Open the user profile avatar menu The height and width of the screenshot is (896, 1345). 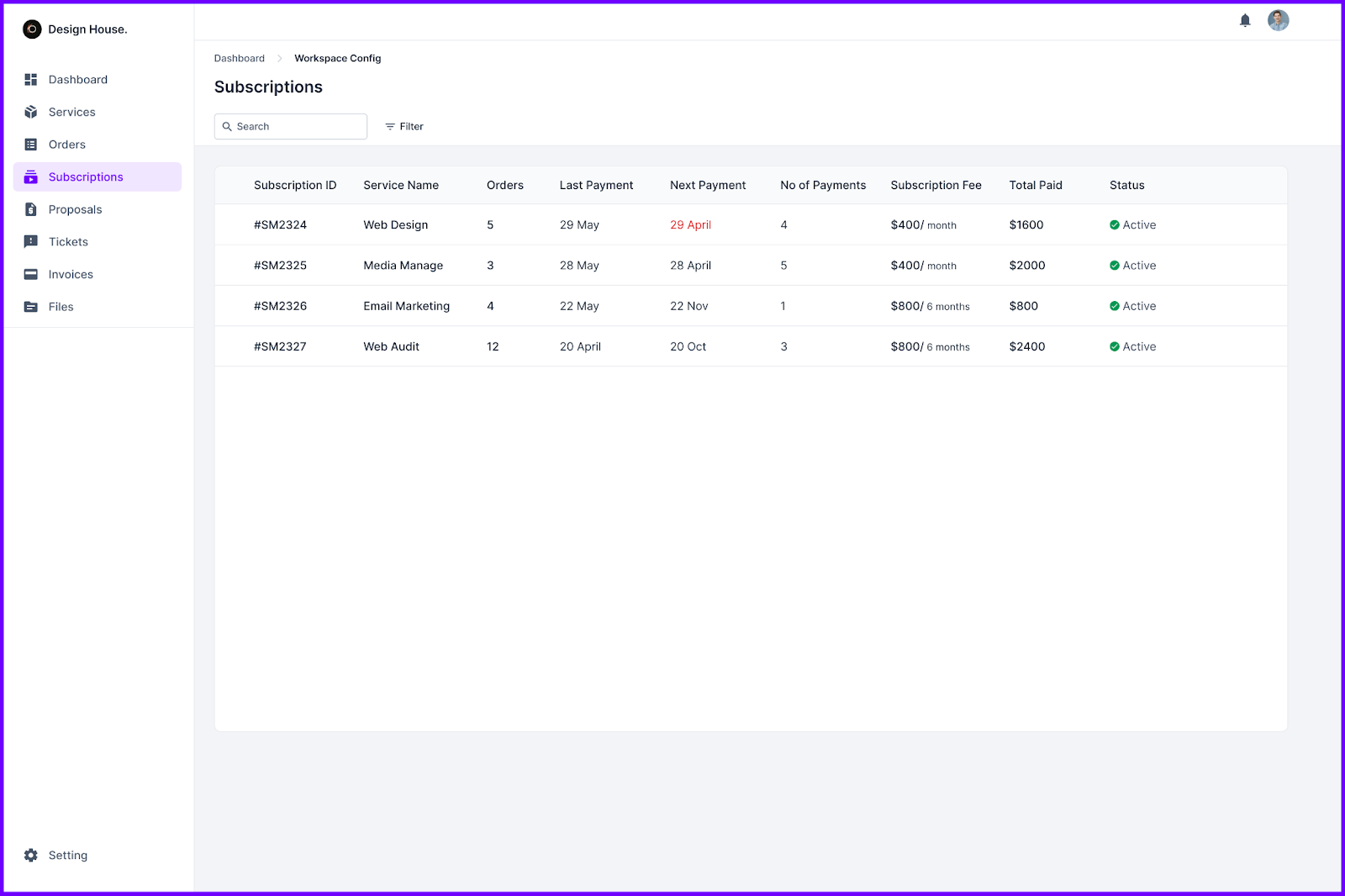[x=1278, y=20]
